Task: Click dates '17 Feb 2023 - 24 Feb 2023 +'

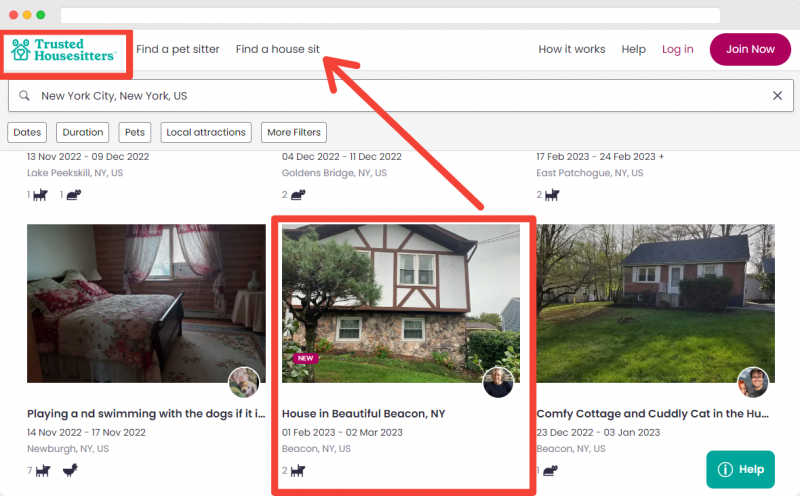Action: click(x=600, y=157)
